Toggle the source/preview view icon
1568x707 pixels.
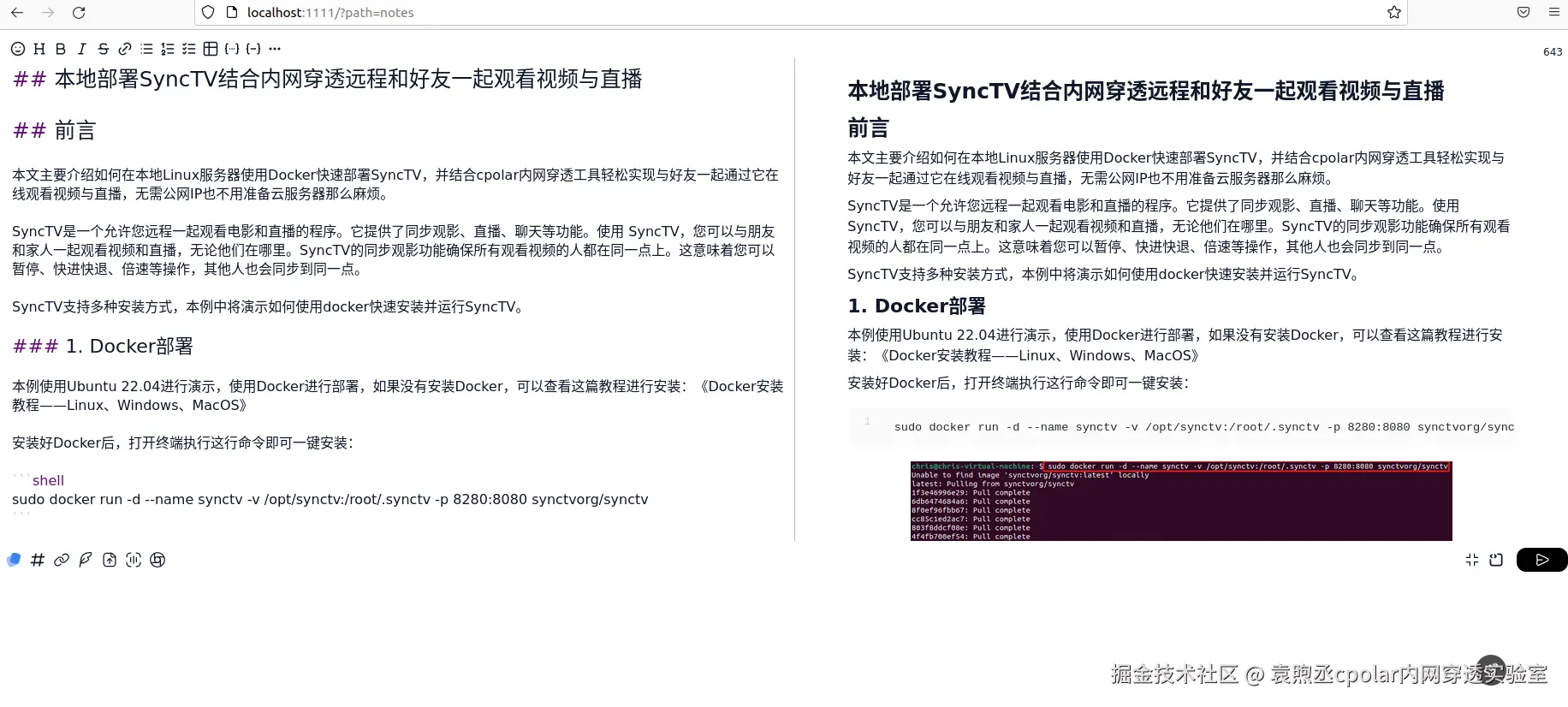1496,560
